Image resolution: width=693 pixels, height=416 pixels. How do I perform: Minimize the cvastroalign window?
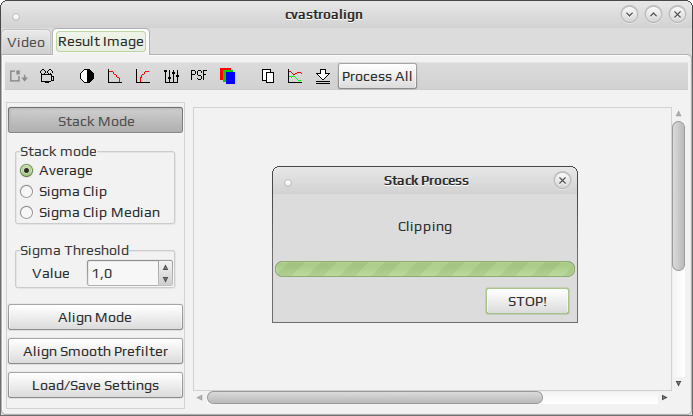pyautogui.click(x=629, y=14)
